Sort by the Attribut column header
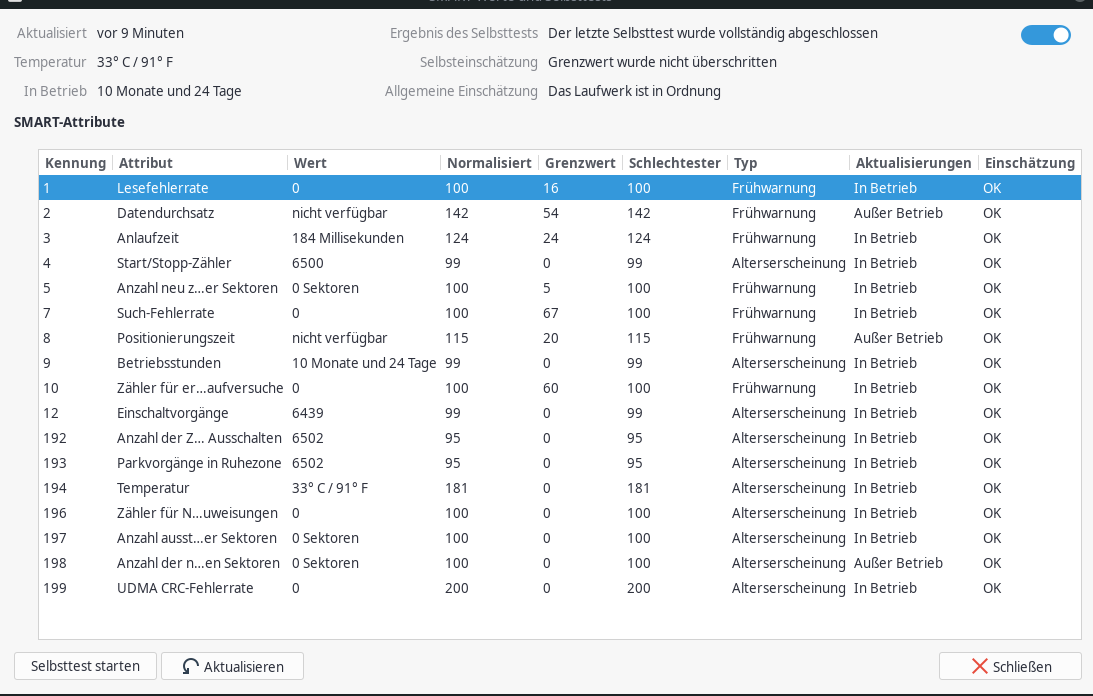 pyautogui.click(x=200, y=162)
